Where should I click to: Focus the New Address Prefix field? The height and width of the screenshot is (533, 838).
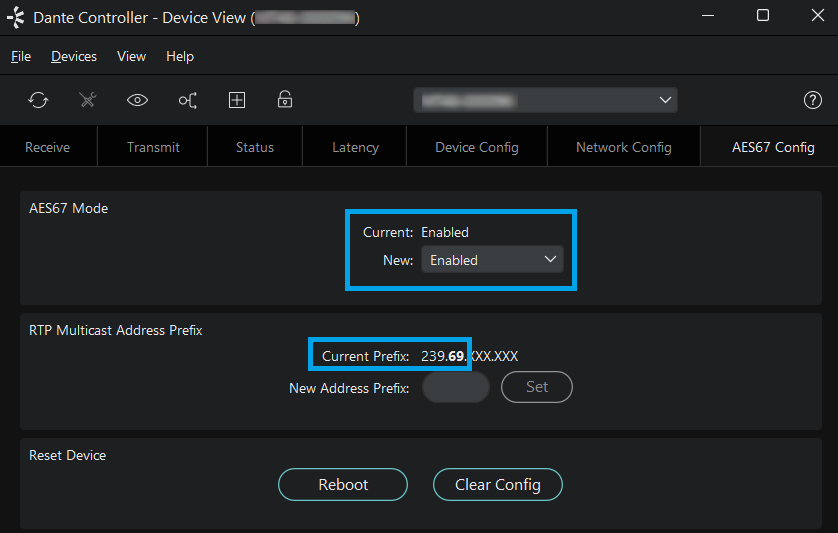[456, 387]
